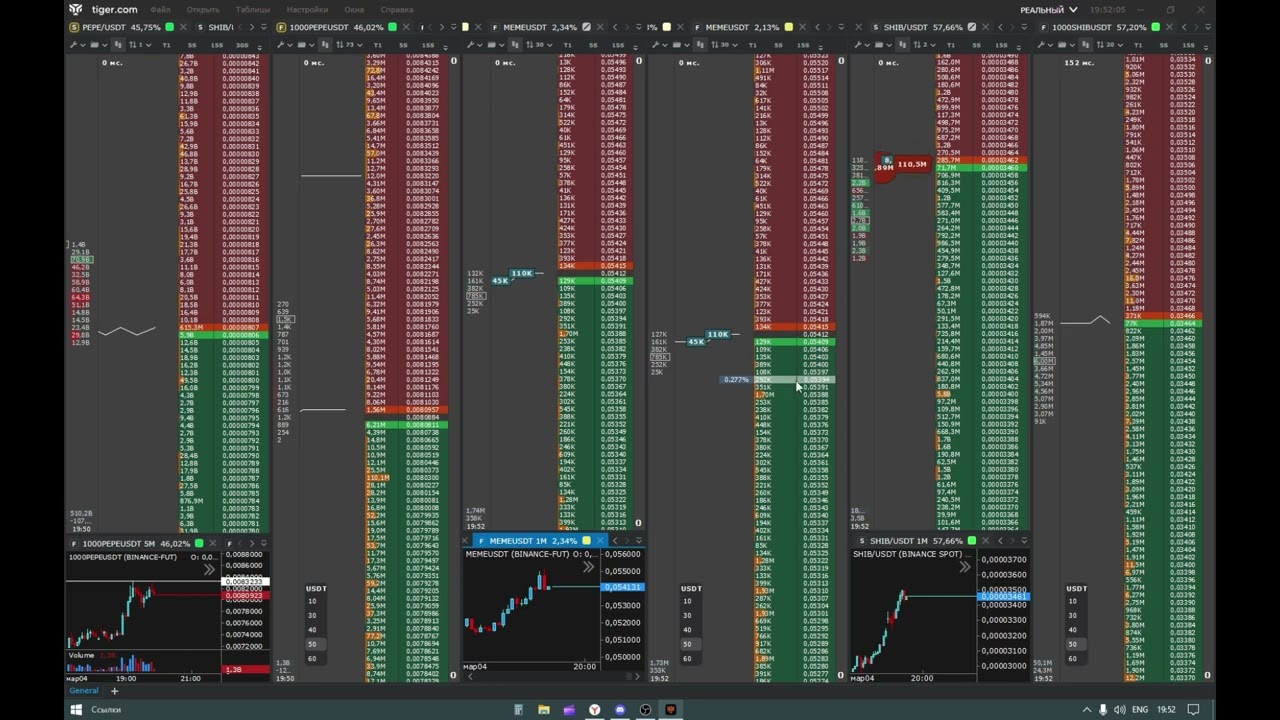Click the green link color on 1000PEPEUSDT 46,02% tab
The height and width of the screenshot is (720, 1280).
pos(392,27)
